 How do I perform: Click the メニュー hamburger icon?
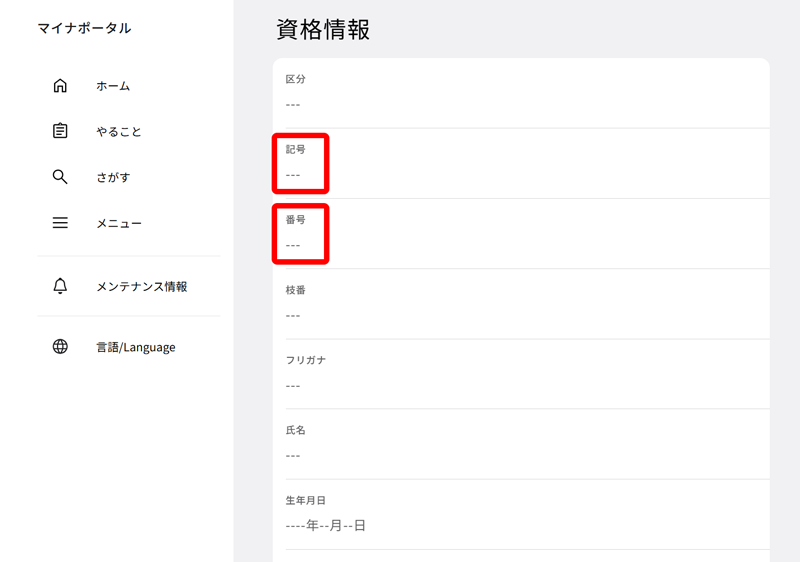[60, 223]
